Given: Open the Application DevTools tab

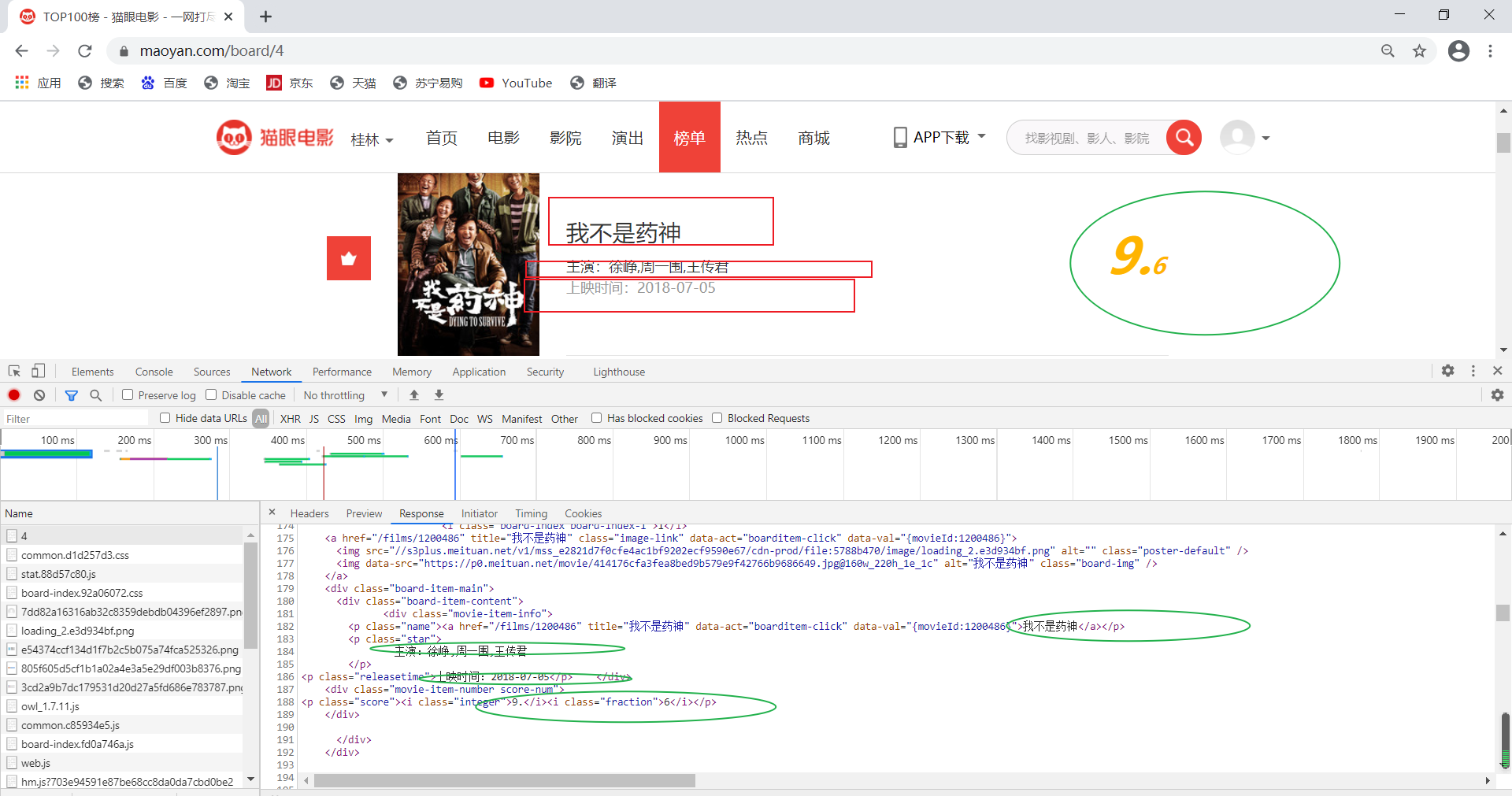Looking at the screenshot, I should [x=479, y=372].
